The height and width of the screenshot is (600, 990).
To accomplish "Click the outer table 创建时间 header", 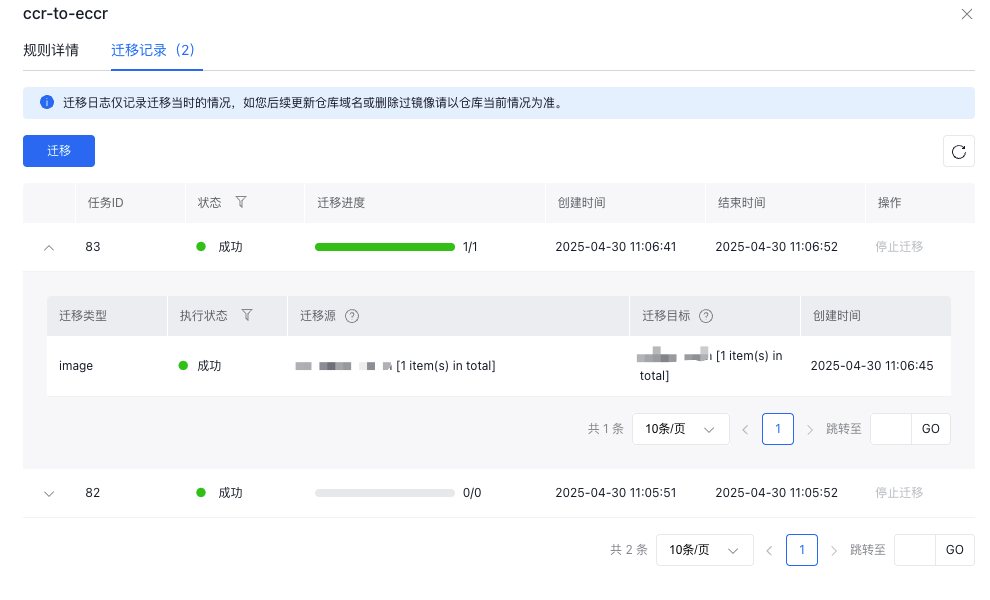I will click(581, 203).
